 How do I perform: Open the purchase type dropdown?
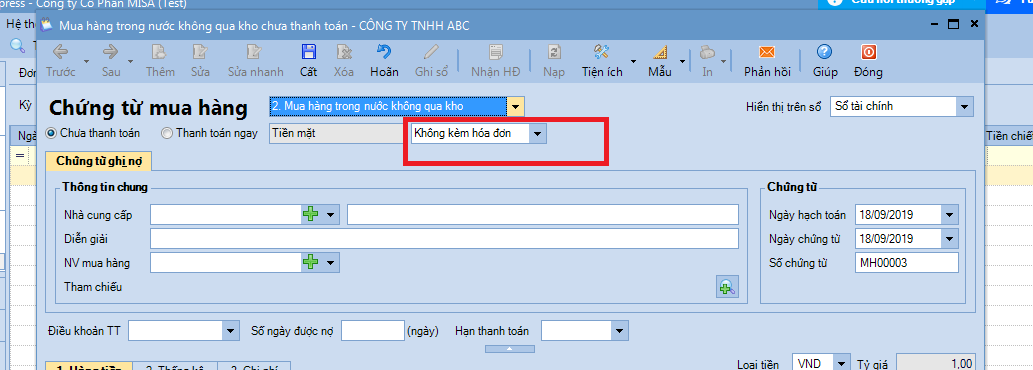(515, 106)
